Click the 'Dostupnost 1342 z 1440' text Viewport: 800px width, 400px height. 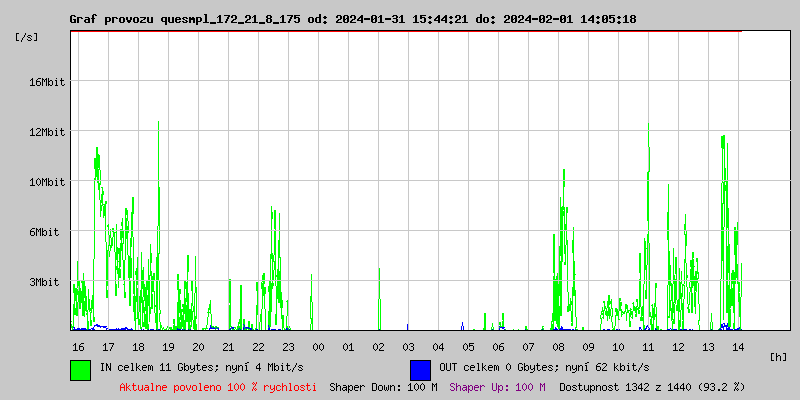coord(652,387)
